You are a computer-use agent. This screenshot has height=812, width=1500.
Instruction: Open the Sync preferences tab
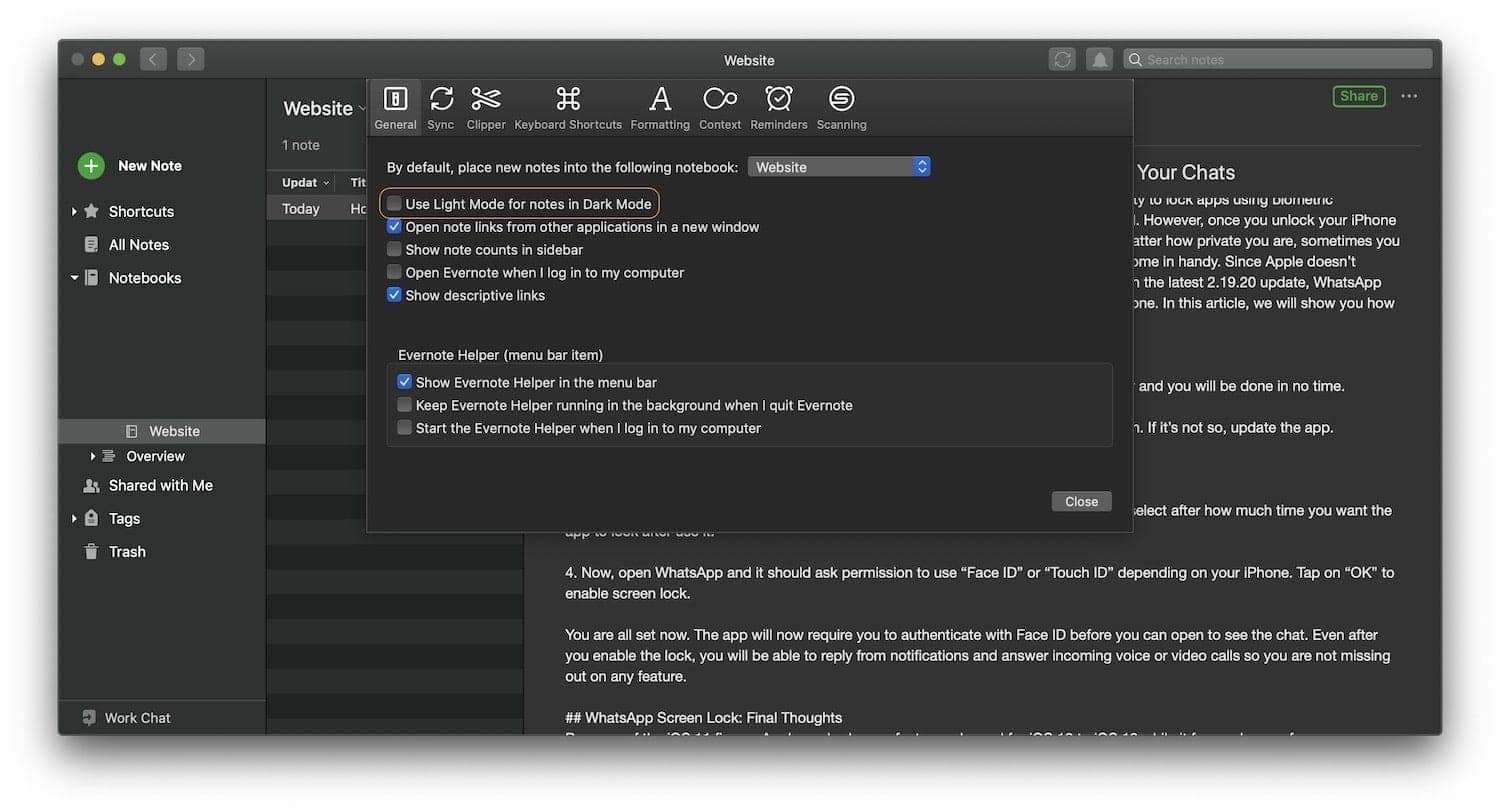[x=441, y=107]
